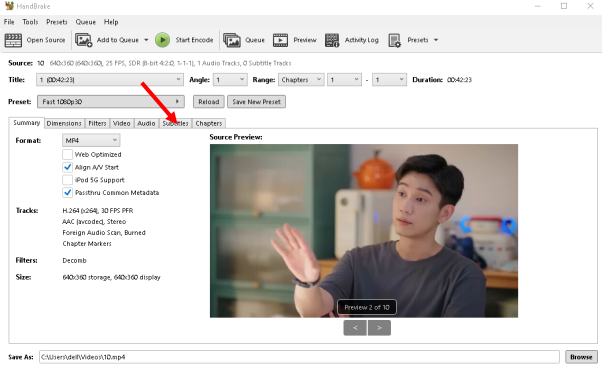Viewport: 602px width, 368px height.
Task: Click the Reload button
Action: click(x=209, y=102)
